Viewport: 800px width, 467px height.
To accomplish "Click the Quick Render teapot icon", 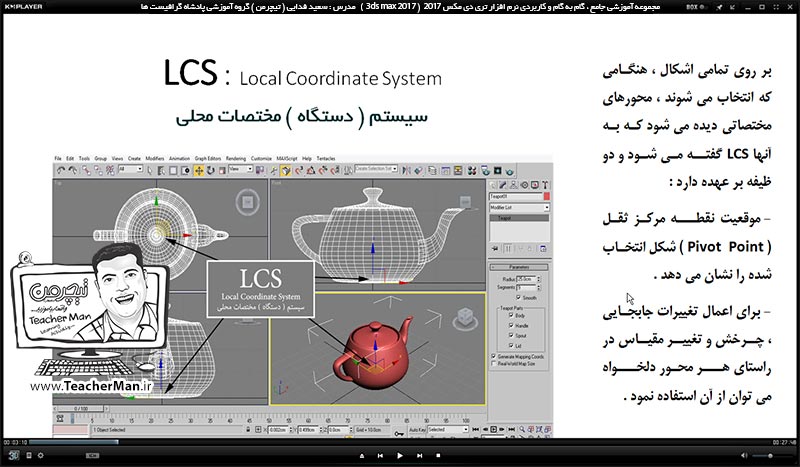I will coord(510,171).
